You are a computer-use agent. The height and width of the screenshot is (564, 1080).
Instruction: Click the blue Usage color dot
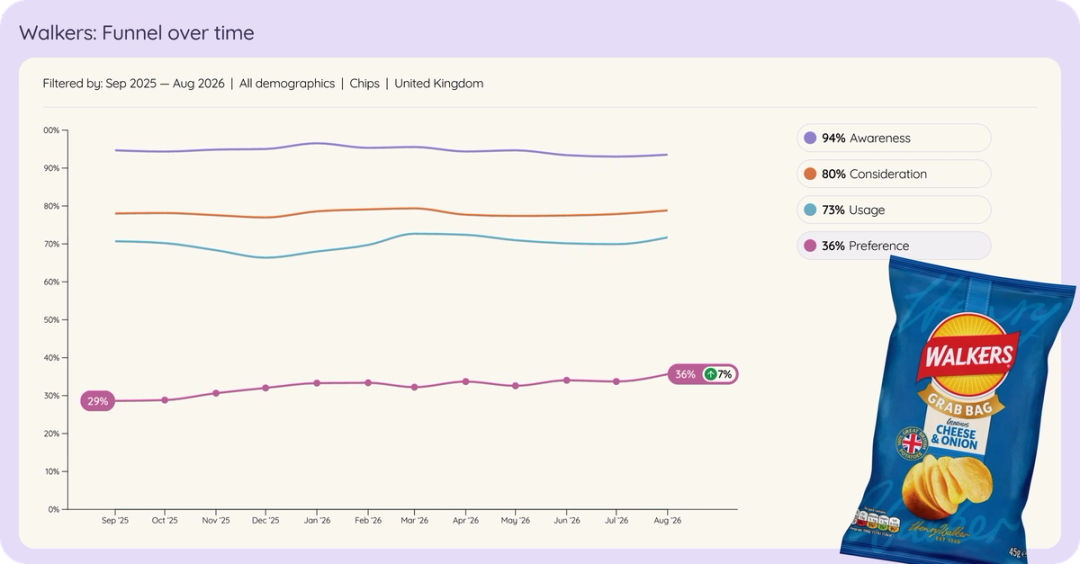point(810,209)
